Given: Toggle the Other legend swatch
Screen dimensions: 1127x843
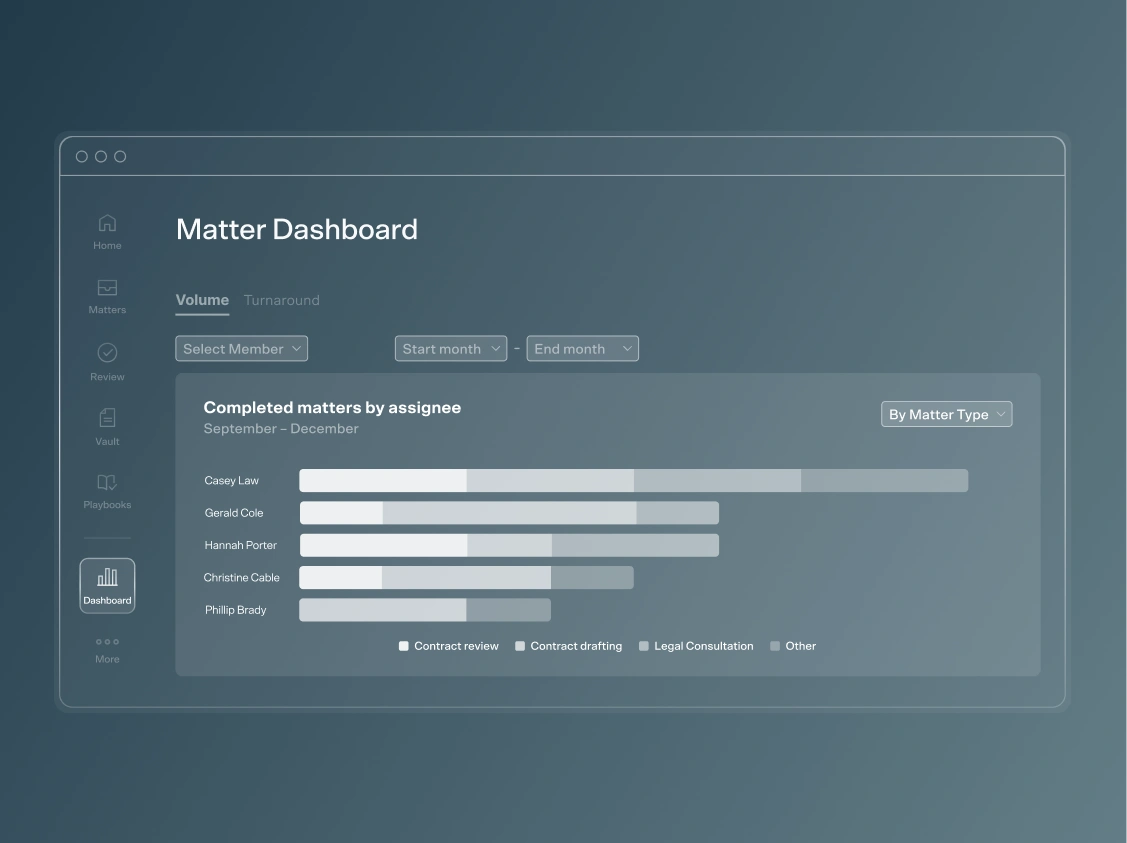Looking at the screenshot, I should click(x=775, y=646).
